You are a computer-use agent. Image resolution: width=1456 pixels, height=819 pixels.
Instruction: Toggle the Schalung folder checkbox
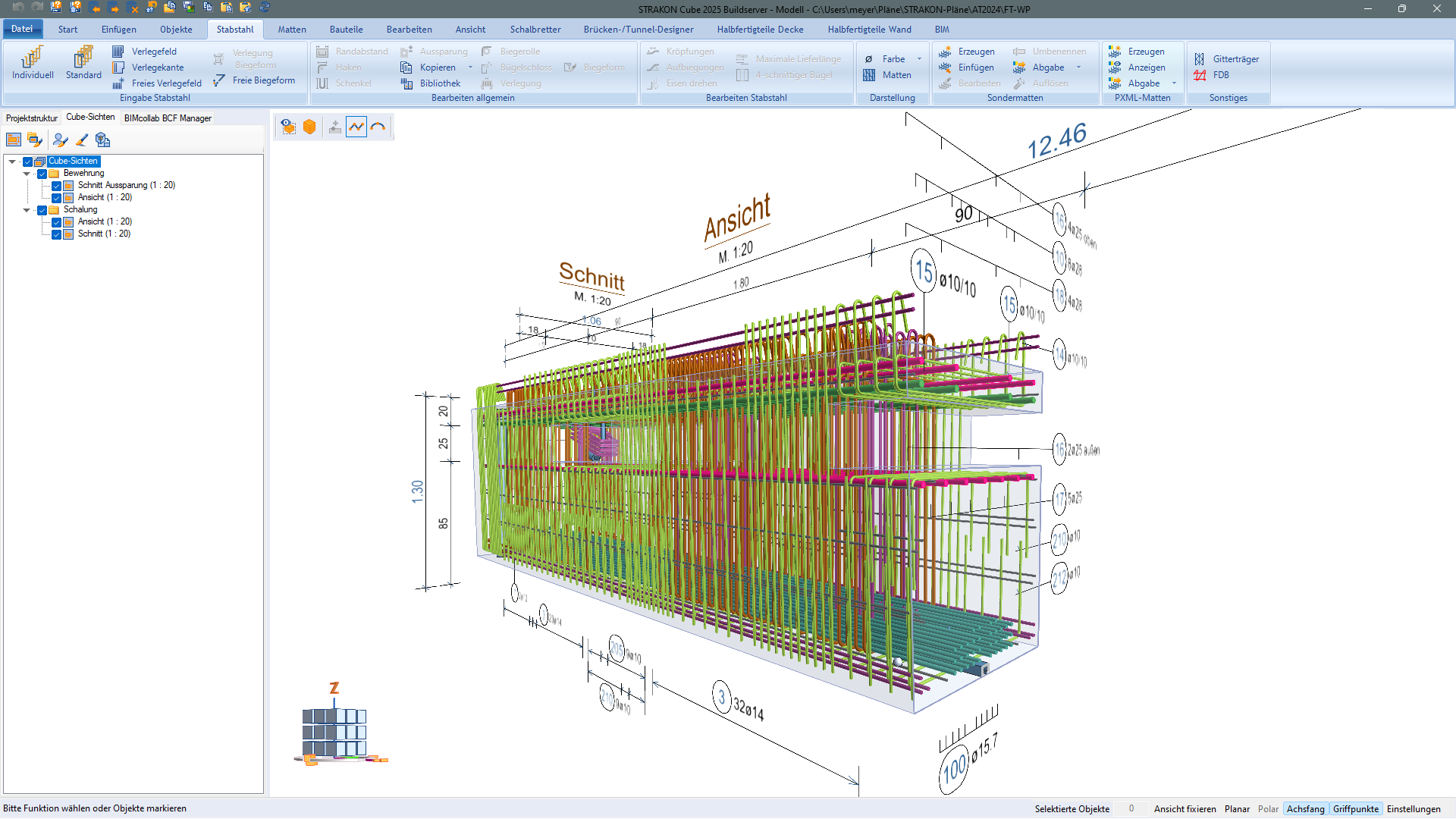42,210
